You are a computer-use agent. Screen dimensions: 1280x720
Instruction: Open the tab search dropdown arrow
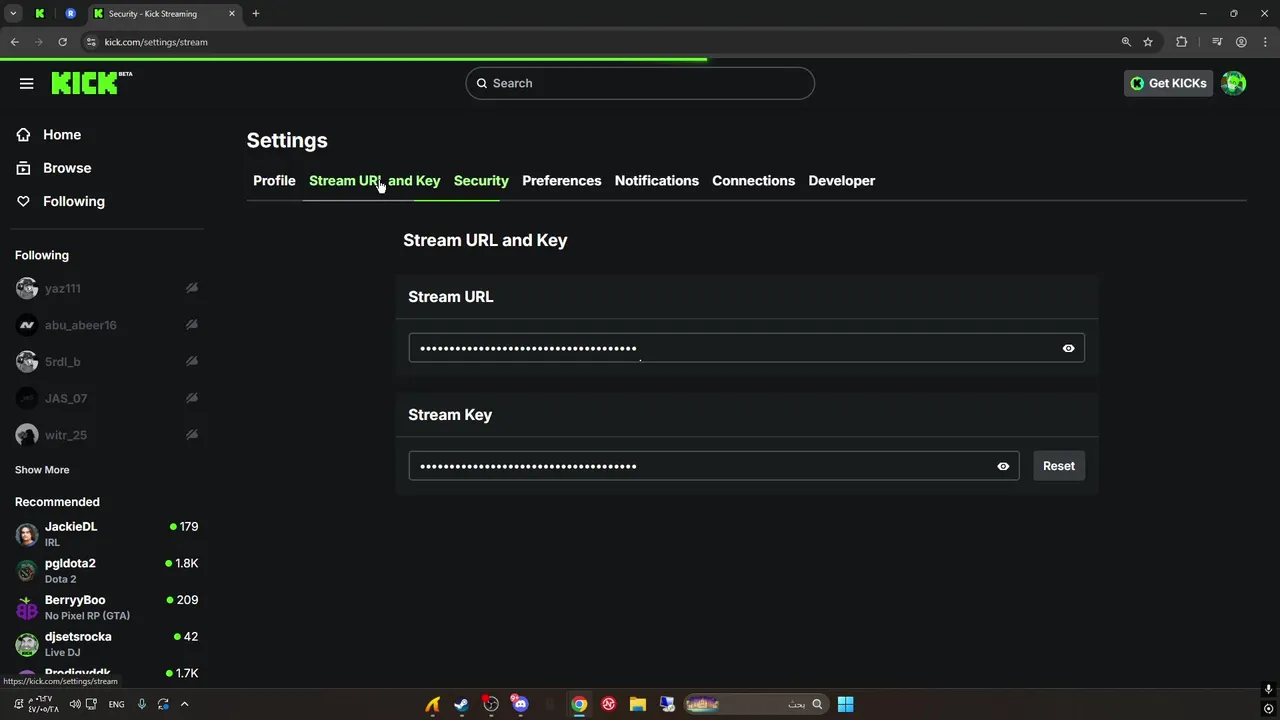[x=13, y=14]
